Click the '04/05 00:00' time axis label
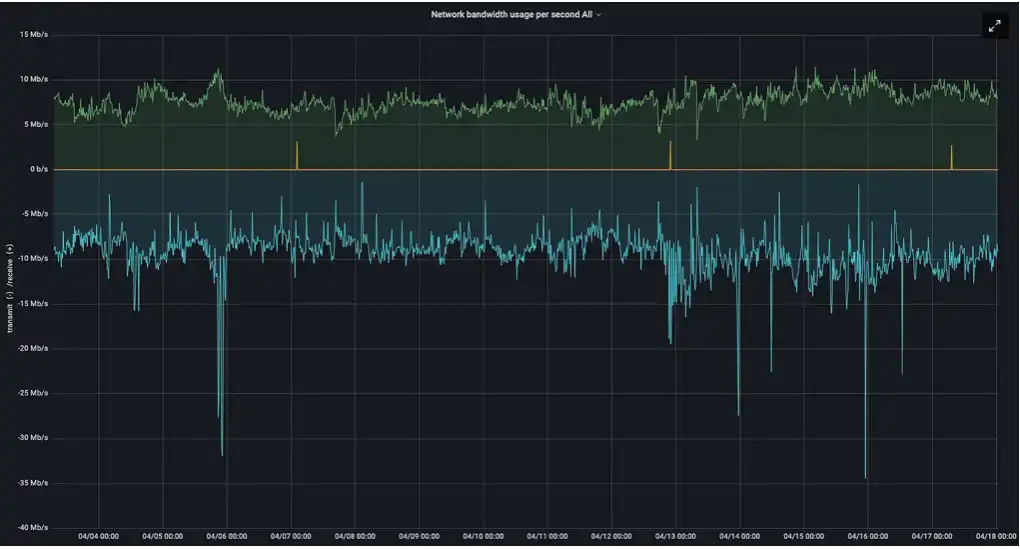The height and width of the screenshot is (549, 1020). [163, 537]
